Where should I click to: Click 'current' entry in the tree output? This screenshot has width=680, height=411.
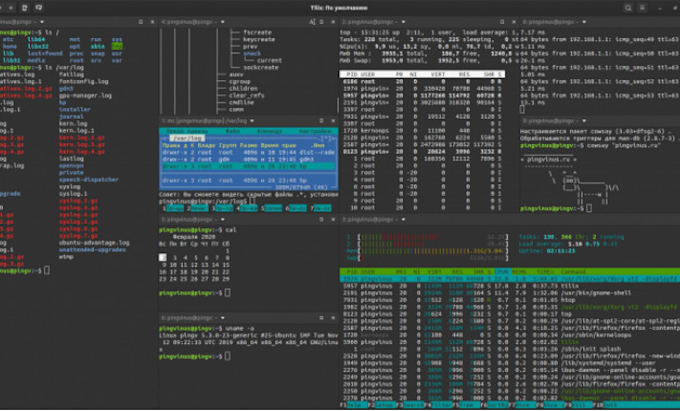coord(269,60)
